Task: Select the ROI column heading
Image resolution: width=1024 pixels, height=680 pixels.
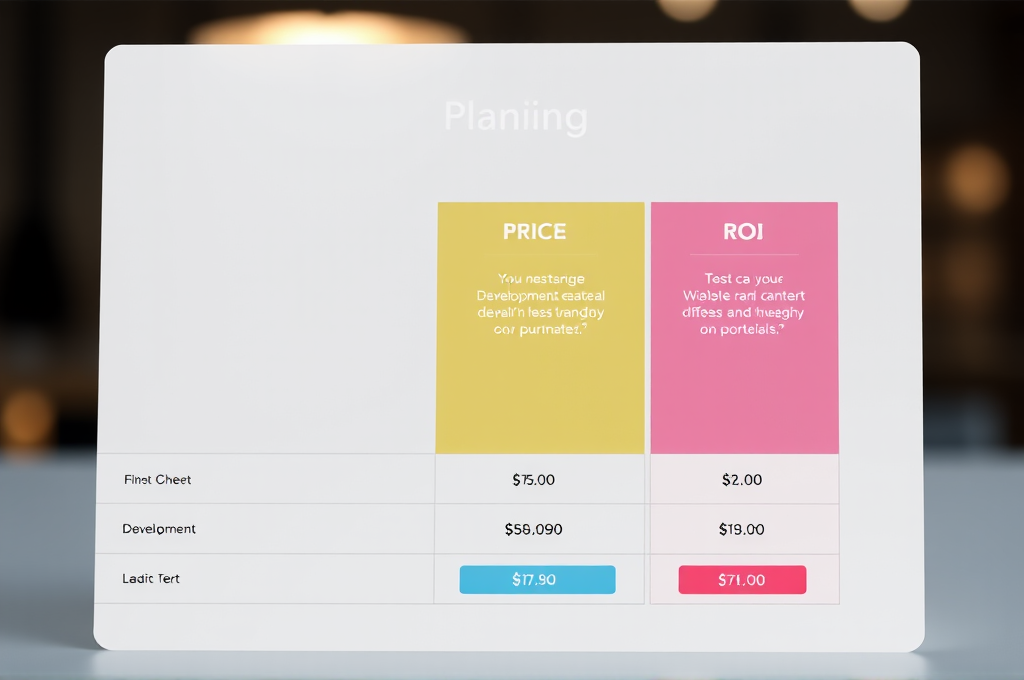Action: [742, 231]
